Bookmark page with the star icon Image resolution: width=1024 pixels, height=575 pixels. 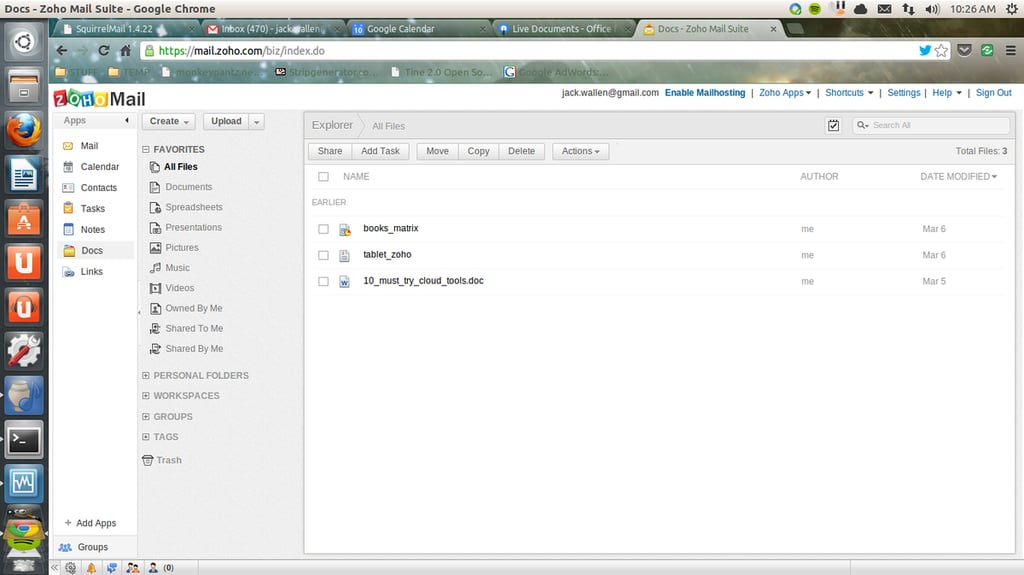point(941,50)
